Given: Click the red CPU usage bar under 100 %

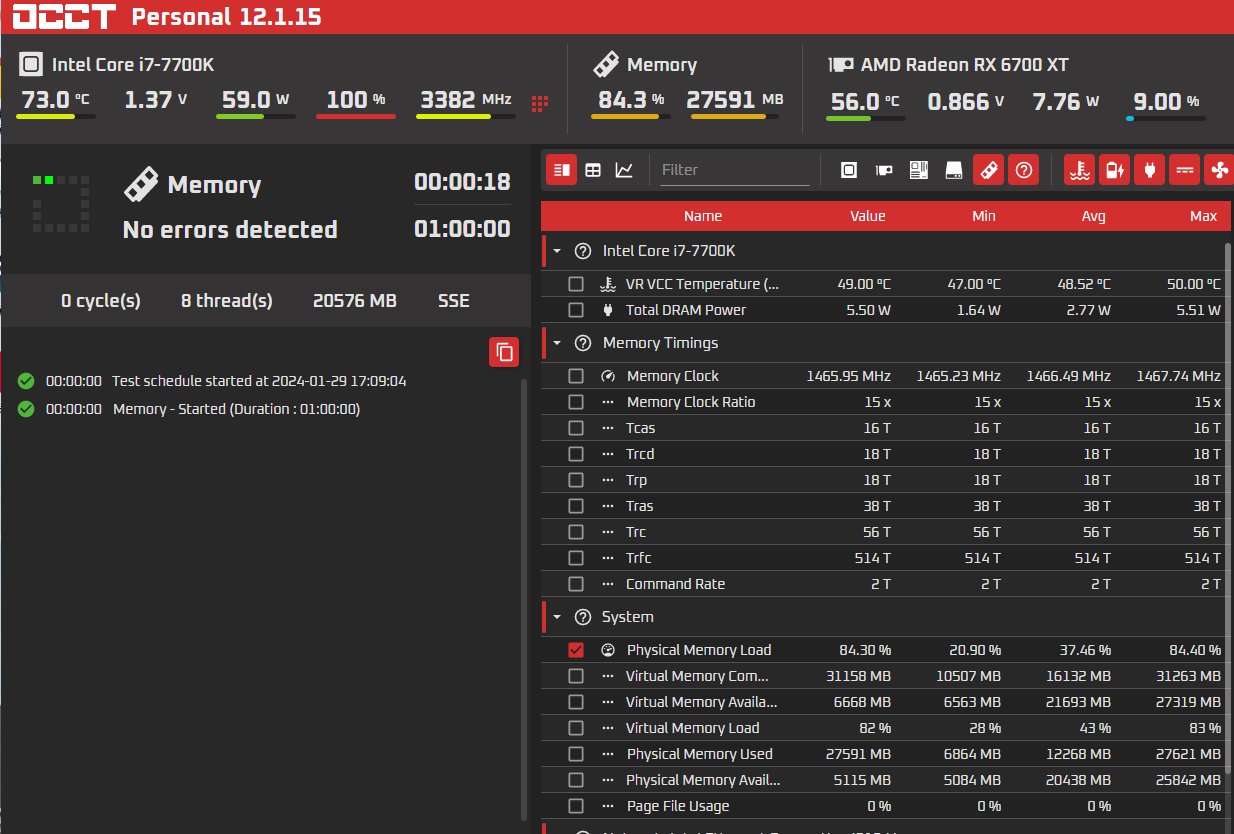Looking at the screenshot, I should [x=356, y=117].
